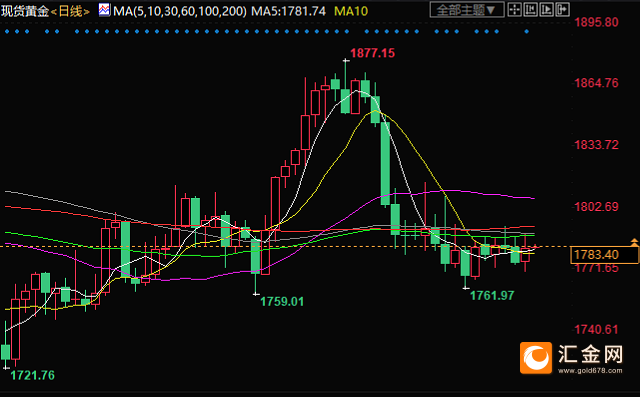This screenshot has height=397, width=640.
Task: Click the 1759.01 low price label
Action: pos(282,302)
